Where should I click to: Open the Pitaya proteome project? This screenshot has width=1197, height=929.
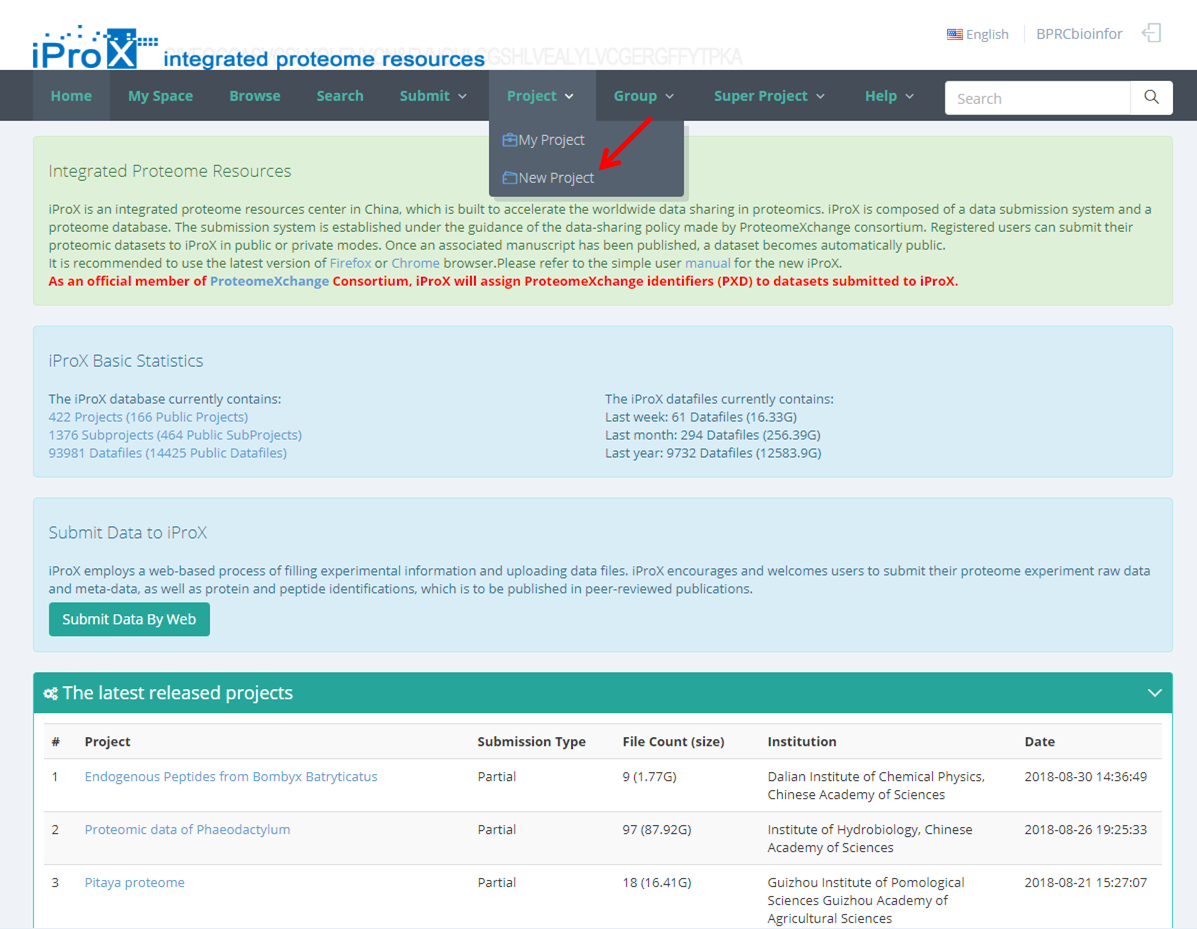(x=134, y=882)
